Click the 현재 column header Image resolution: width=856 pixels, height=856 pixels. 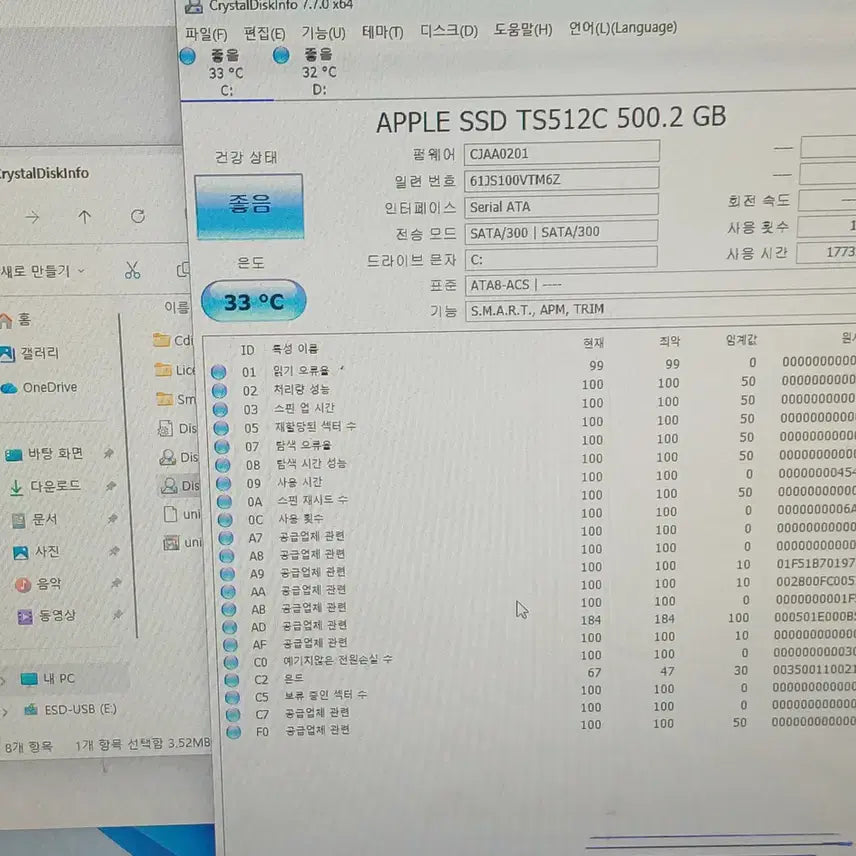pos(593,343)
